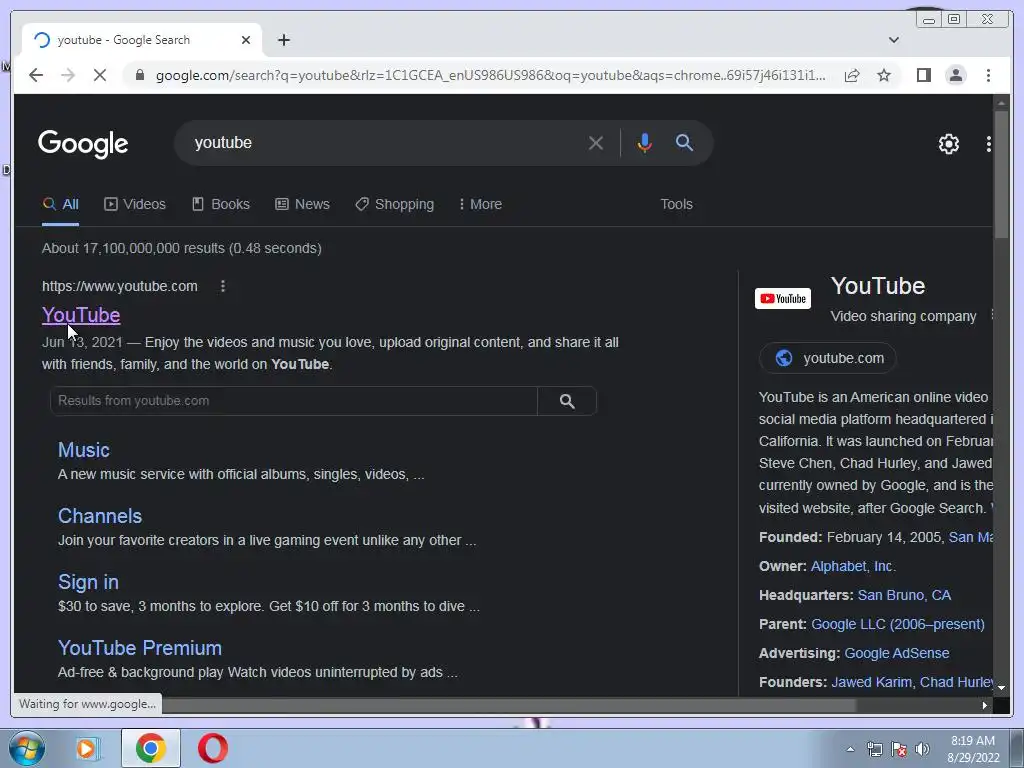Viewport: 1024px width, 768px height.
Task: Open the Chrome three-dot menu
Action: pos(988,75)
